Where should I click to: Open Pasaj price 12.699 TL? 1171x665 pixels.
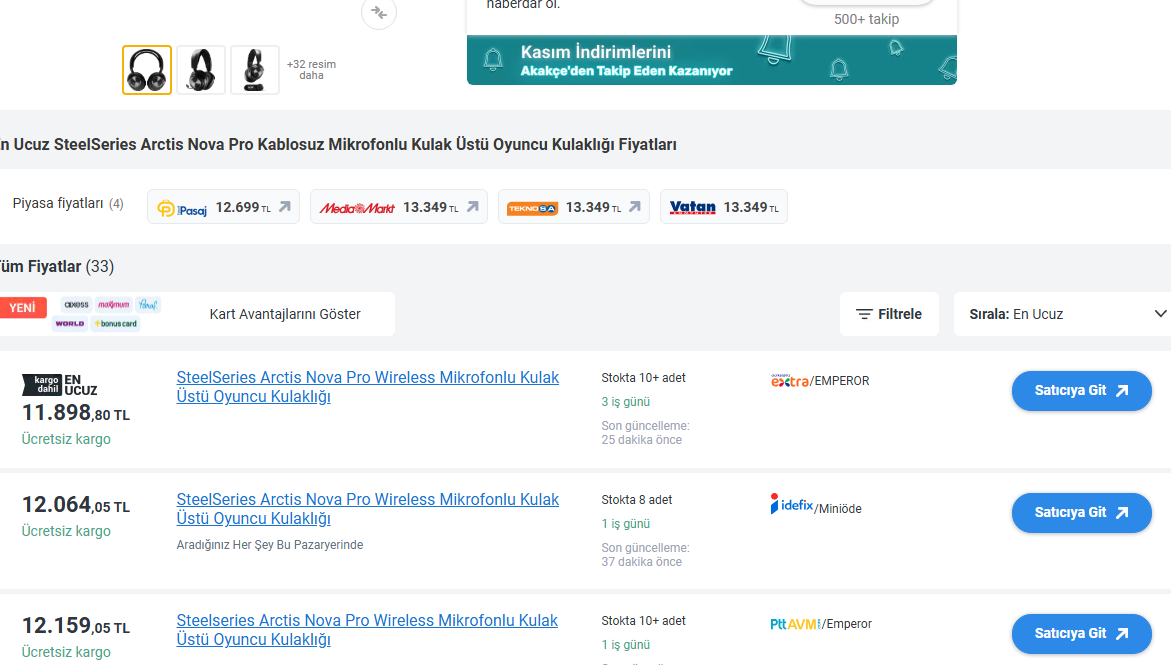(223, 207)
